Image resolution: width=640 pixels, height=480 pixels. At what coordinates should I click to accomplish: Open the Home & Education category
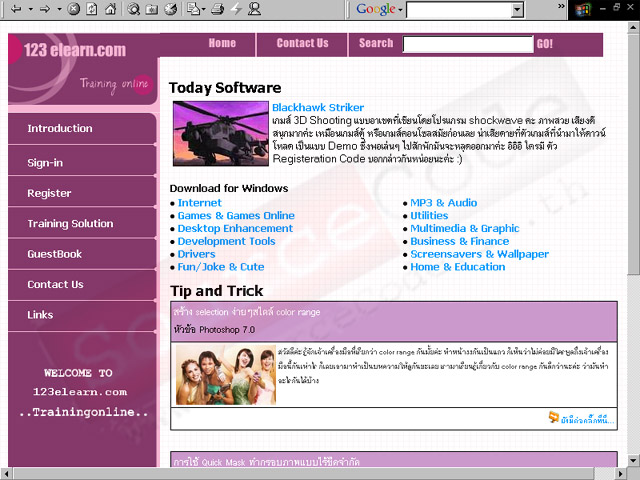458,267
